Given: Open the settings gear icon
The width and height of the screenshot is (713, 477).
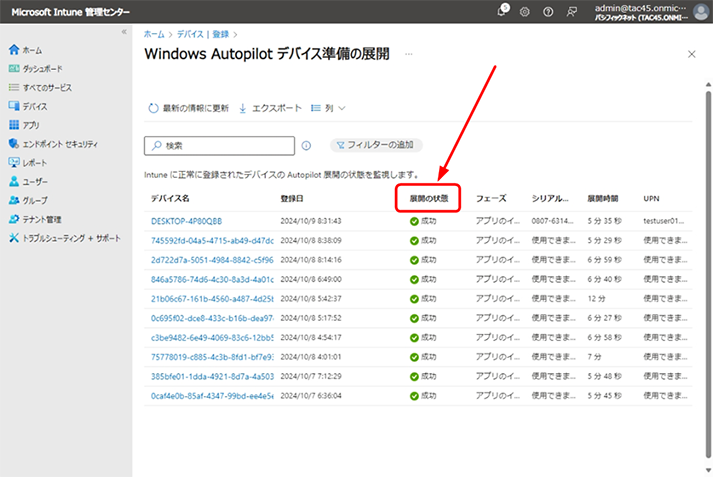Looking at the screenshot, I should pos(525,12).
